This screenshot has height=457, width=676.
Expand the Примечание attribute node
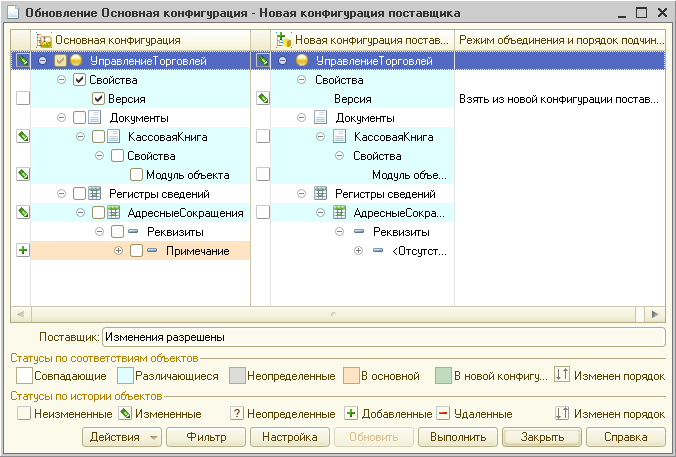[x=118, y=250]
